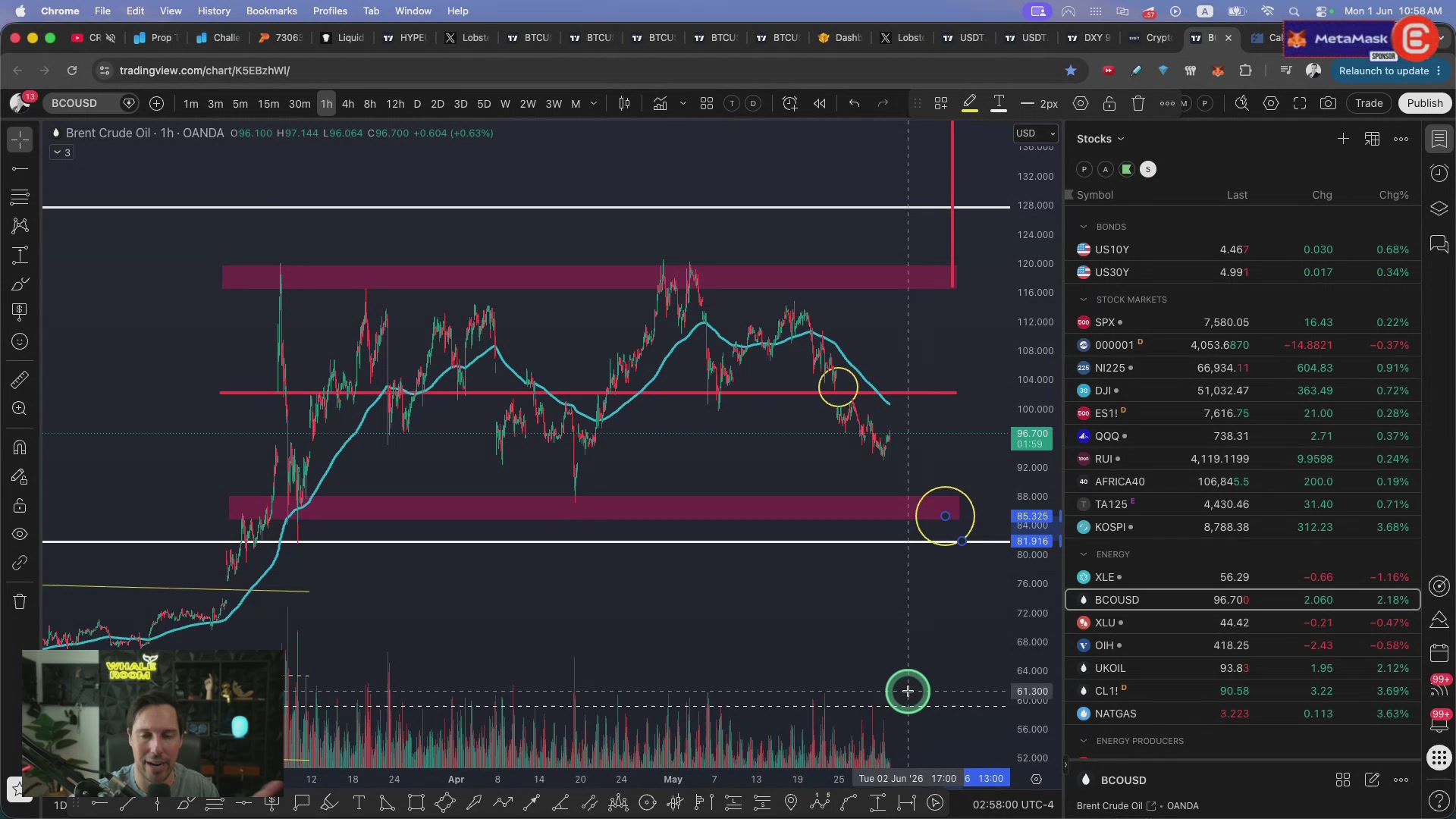This screenshot has height=819, width=1456.
Task: Take a chart snapshot with camera icon
Action: [1328, 104]
